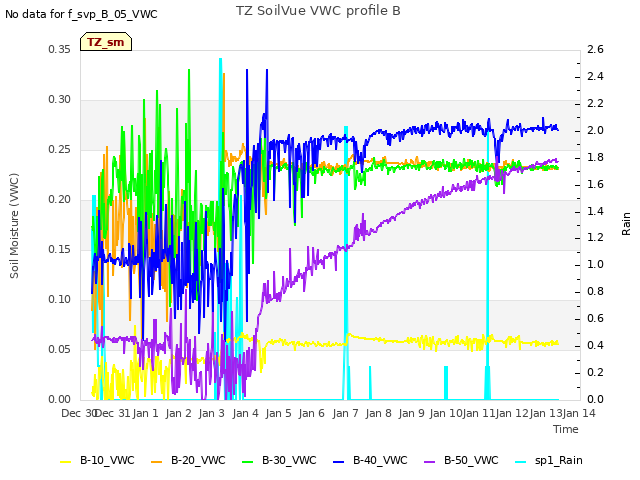Click the Jan 2 tick label
This screenshot has width=640, height=480.
[x=179, y=413]
